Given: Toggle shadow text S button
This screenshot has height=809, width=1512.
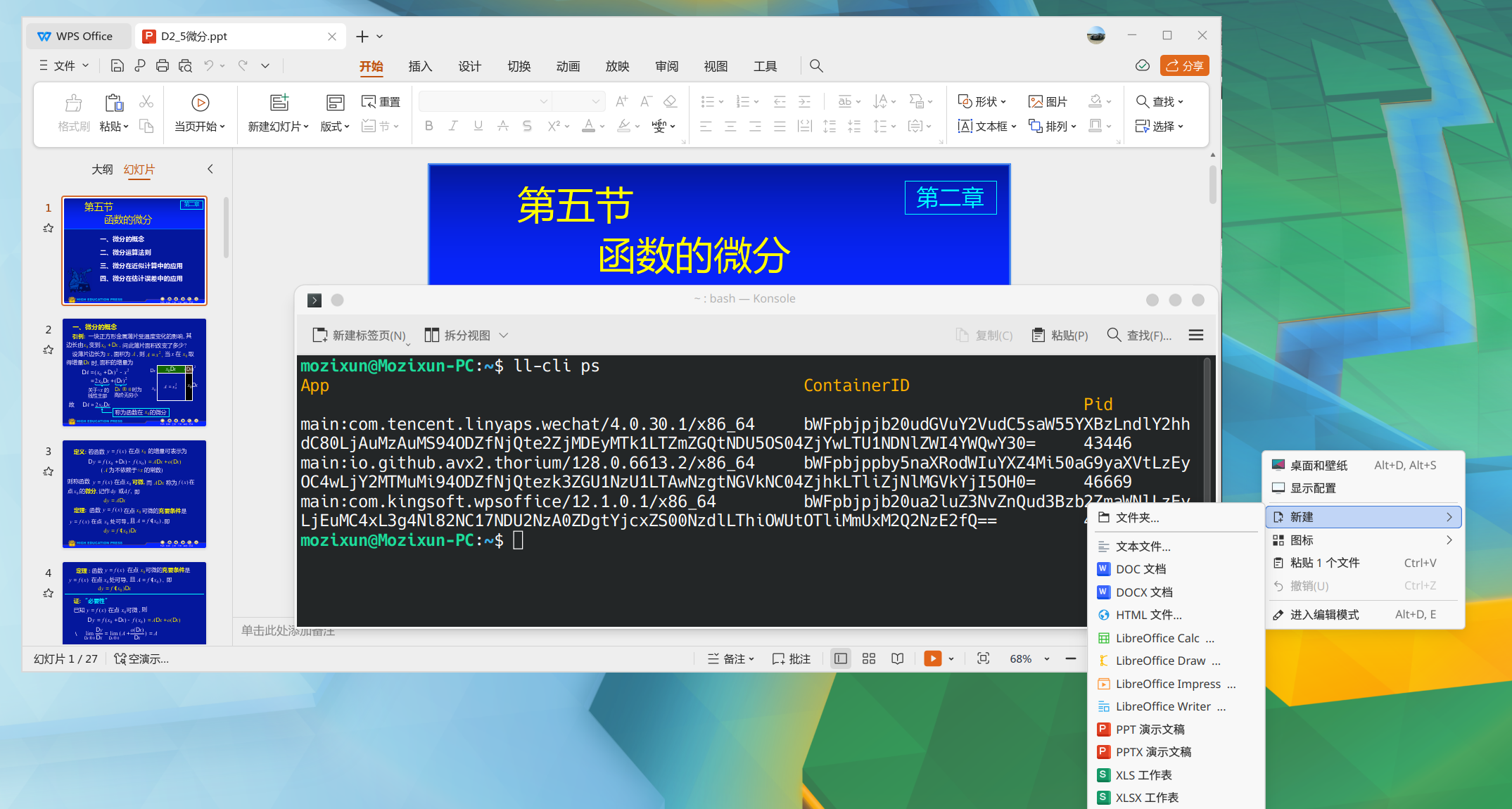Looking at the screenshot, I should click(x=527, y=126).
